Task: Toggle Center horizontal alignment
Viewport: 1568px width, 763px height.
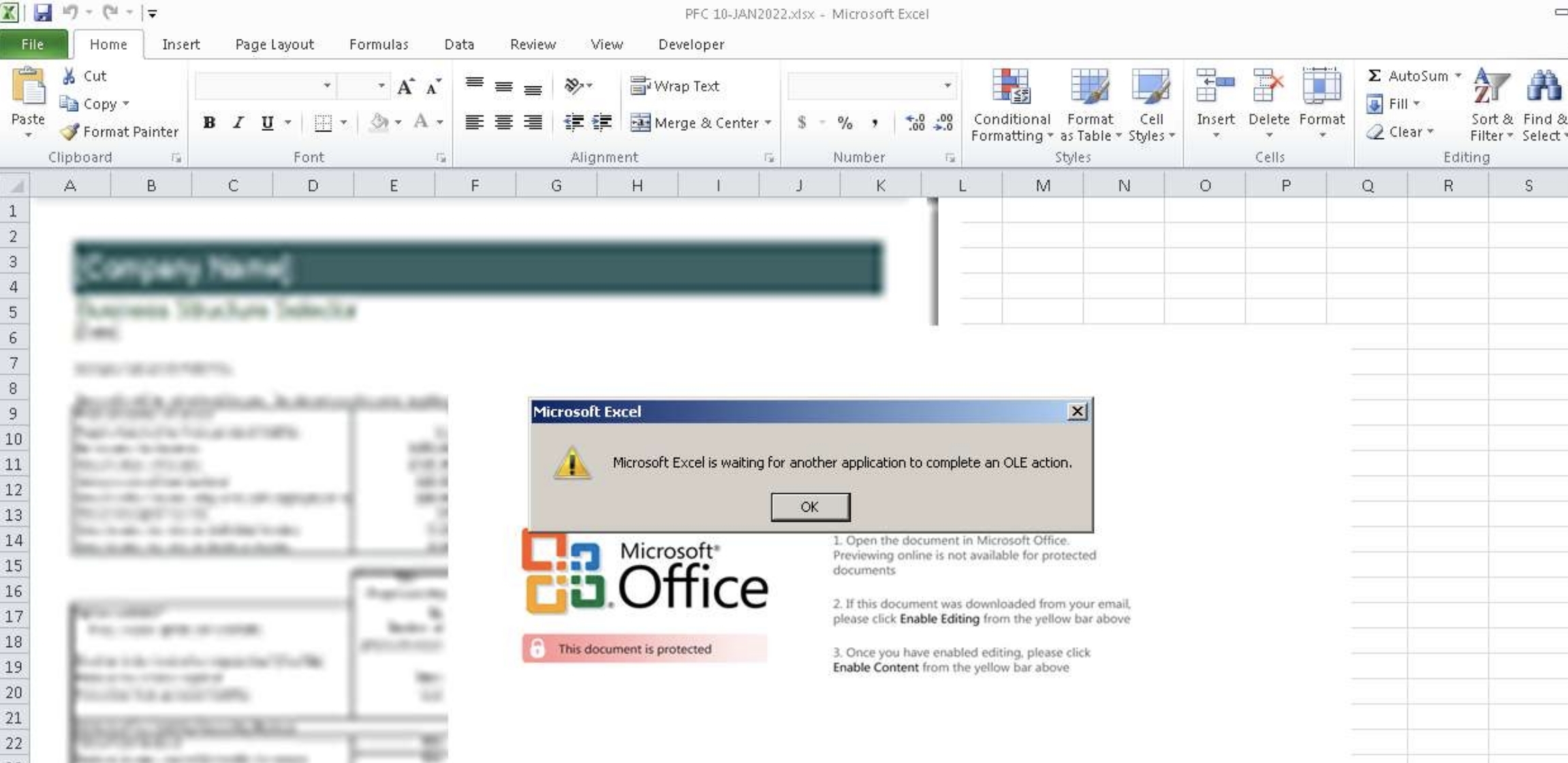Action: pyautogui.click(x=503, y=123)
